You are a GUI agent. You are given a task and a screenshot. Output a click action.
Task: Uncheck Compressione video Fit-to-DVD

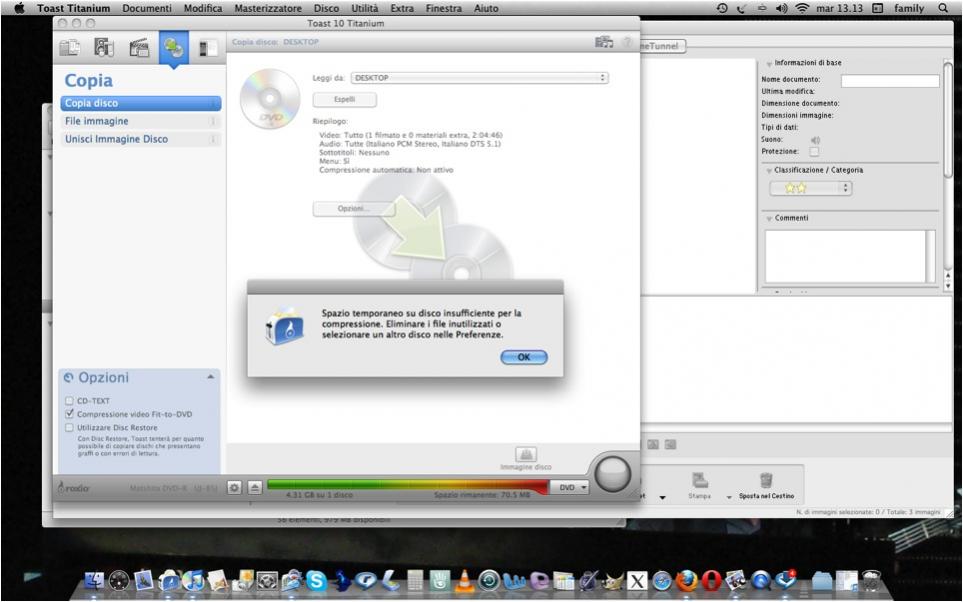click(69, 414)
